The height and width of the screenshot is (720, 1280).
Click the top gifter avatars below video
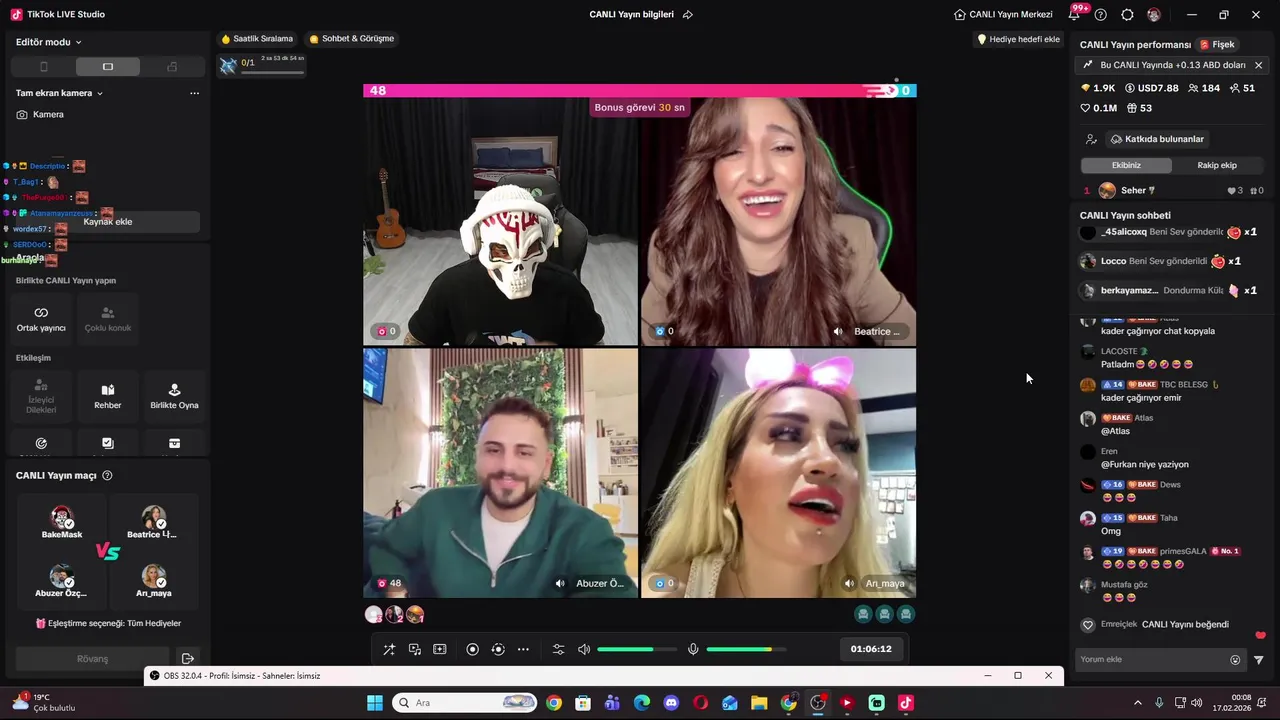click(394, 614)
